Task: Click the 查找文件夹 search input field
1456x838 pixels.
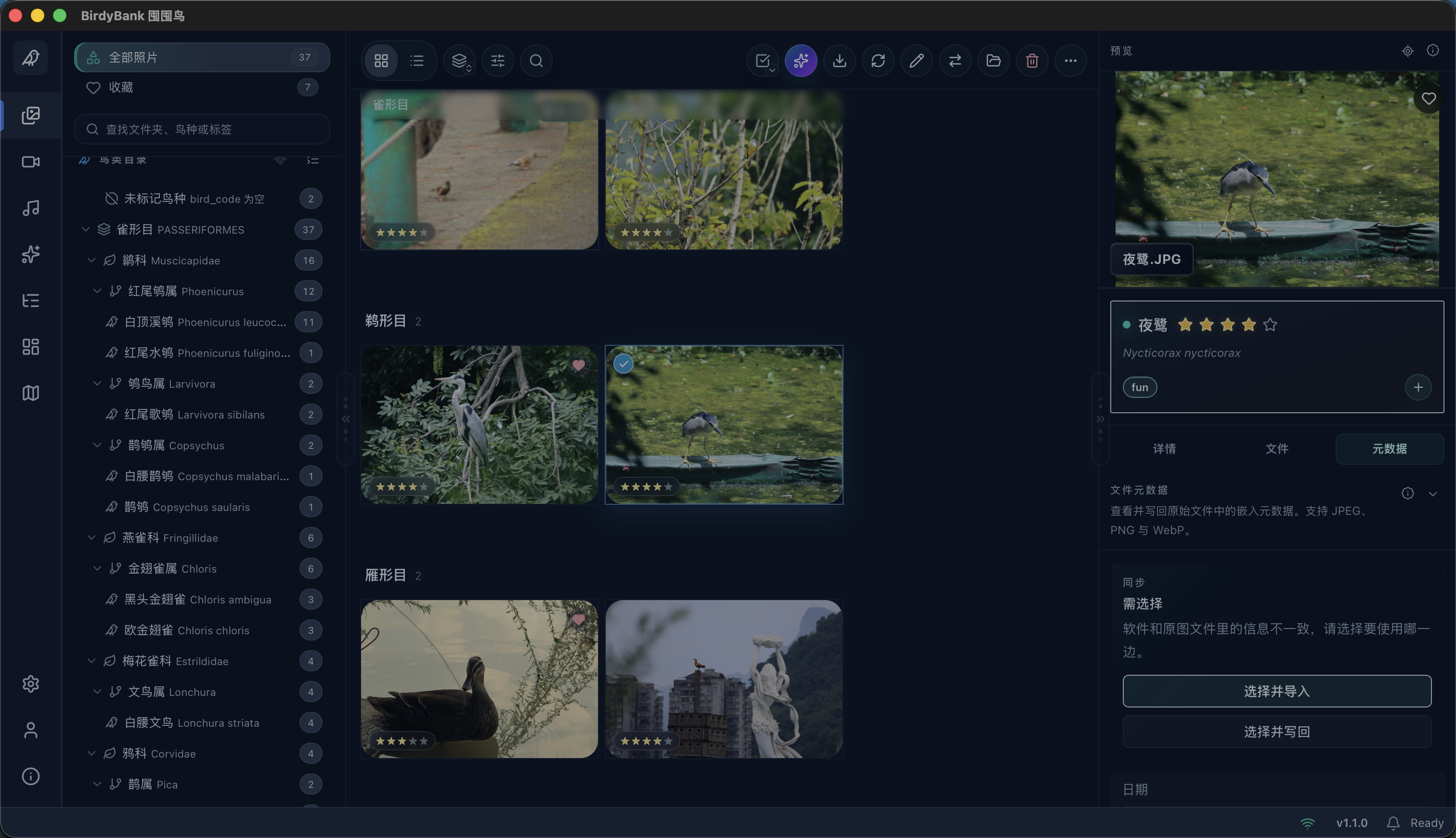Action: tap(202, 129)
